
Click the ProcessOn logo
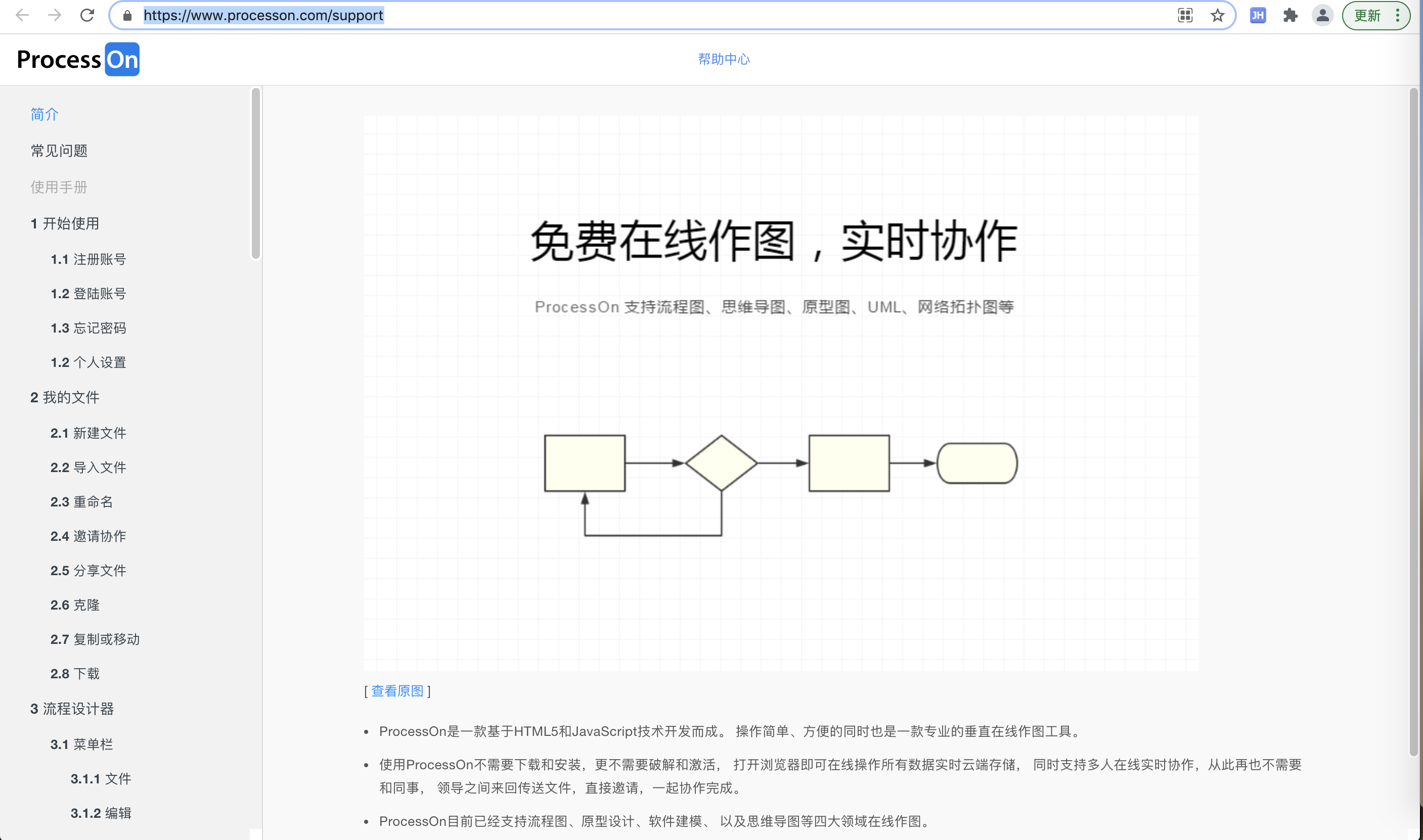click(x=78, y=60)
